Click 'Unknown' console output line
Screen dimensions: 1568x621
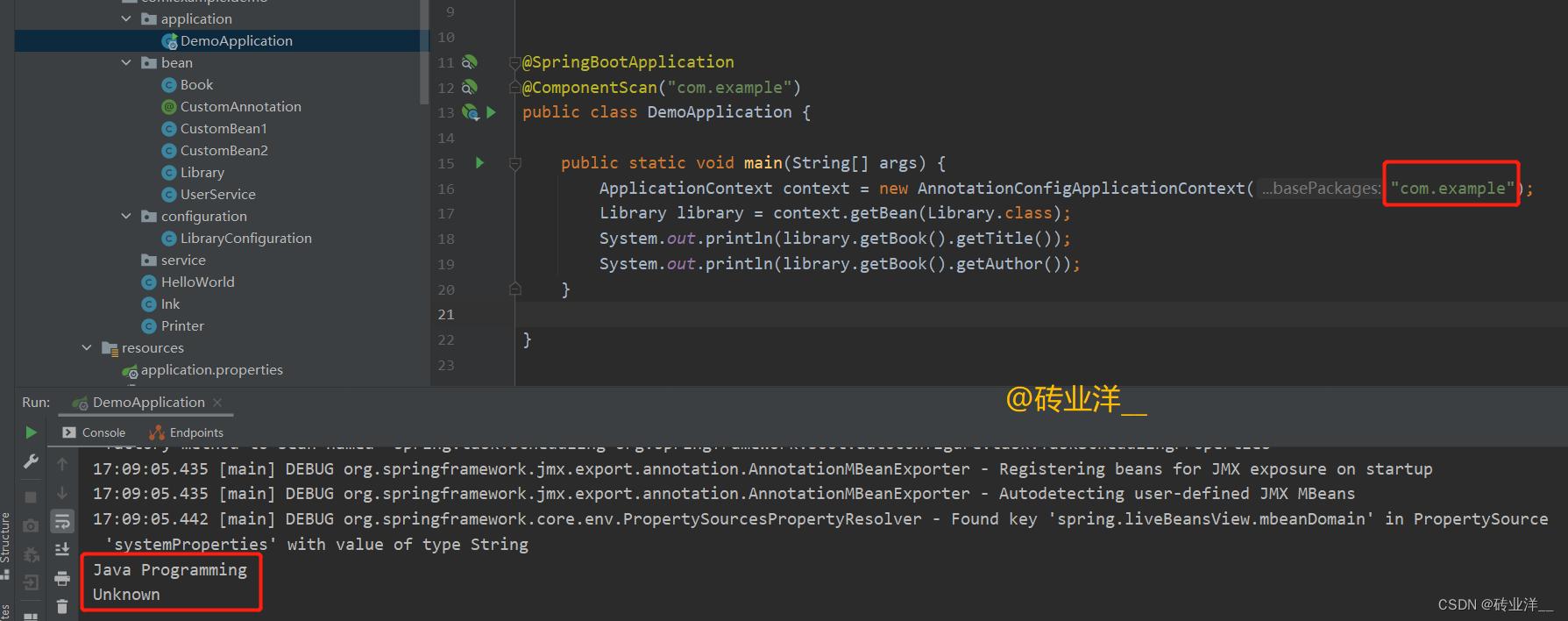pos(126,594)
